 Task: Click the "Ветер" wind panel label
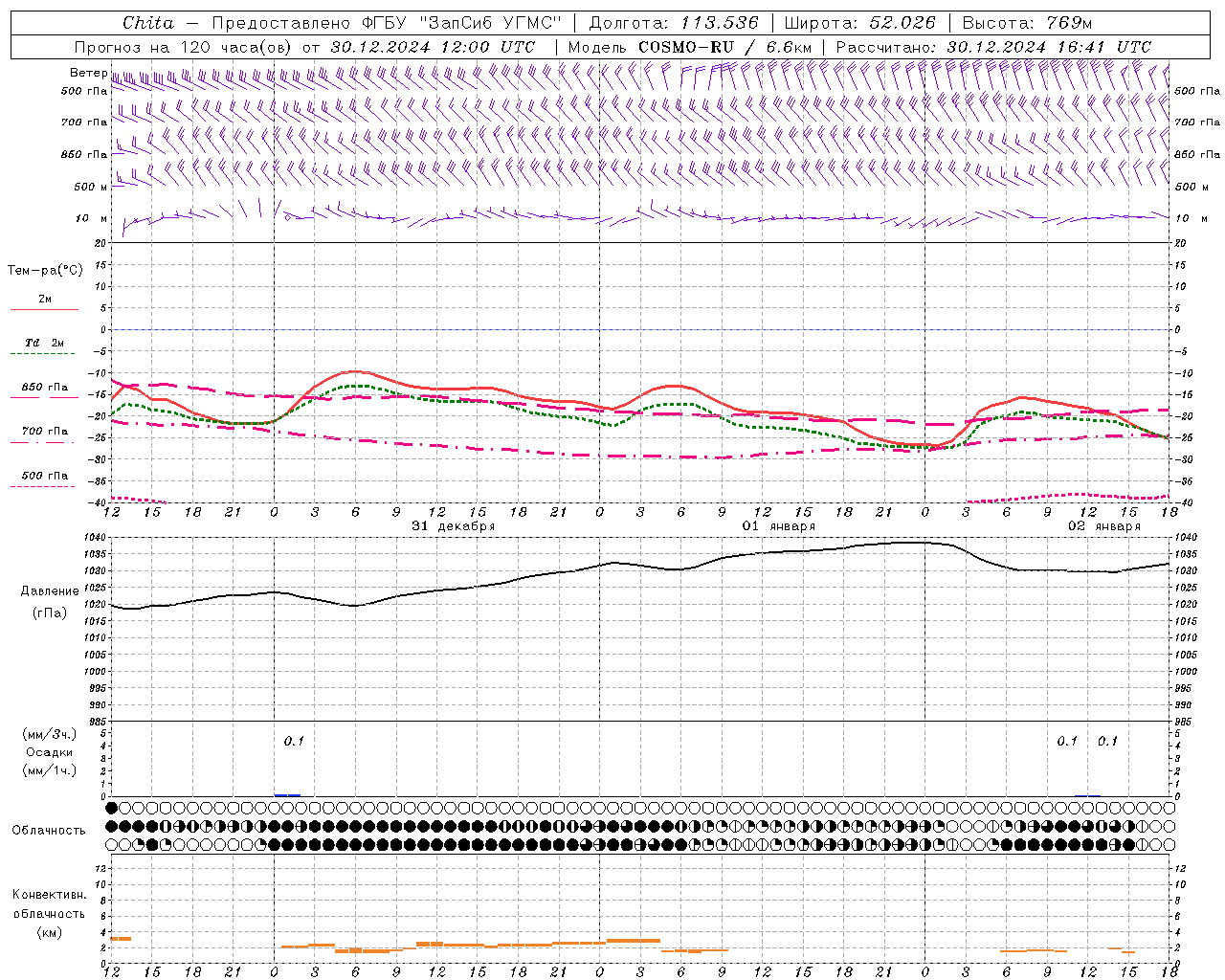88,73
